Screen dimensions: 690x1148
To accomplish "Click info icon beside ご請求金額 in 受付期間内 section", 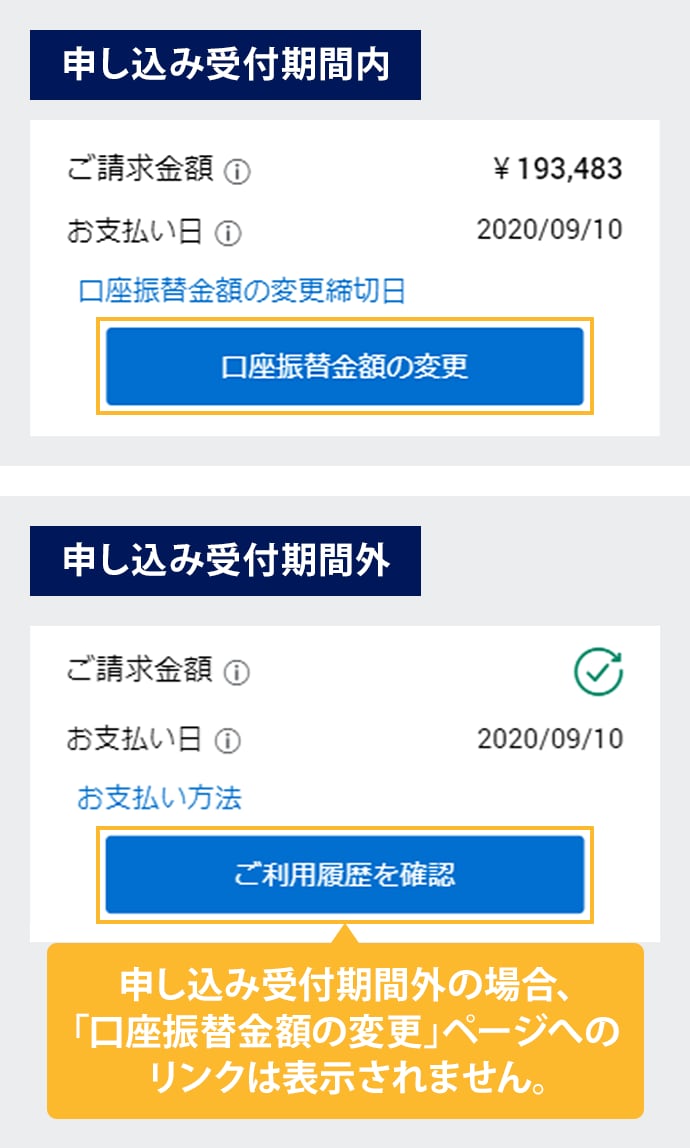I will click(x=237, y=172).
